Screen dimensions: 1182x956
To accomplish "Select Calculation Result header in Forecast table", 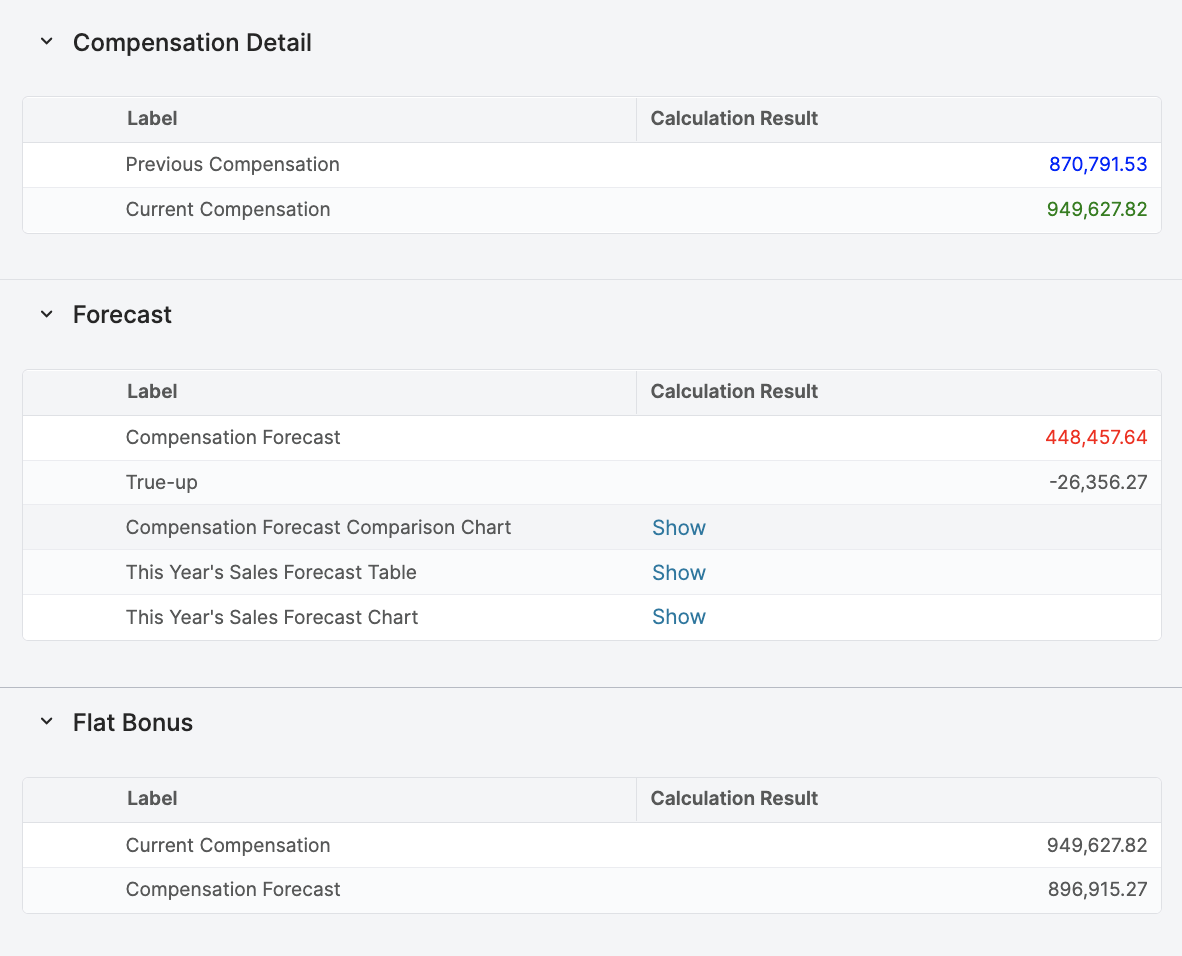I will (x=734, y=391).
